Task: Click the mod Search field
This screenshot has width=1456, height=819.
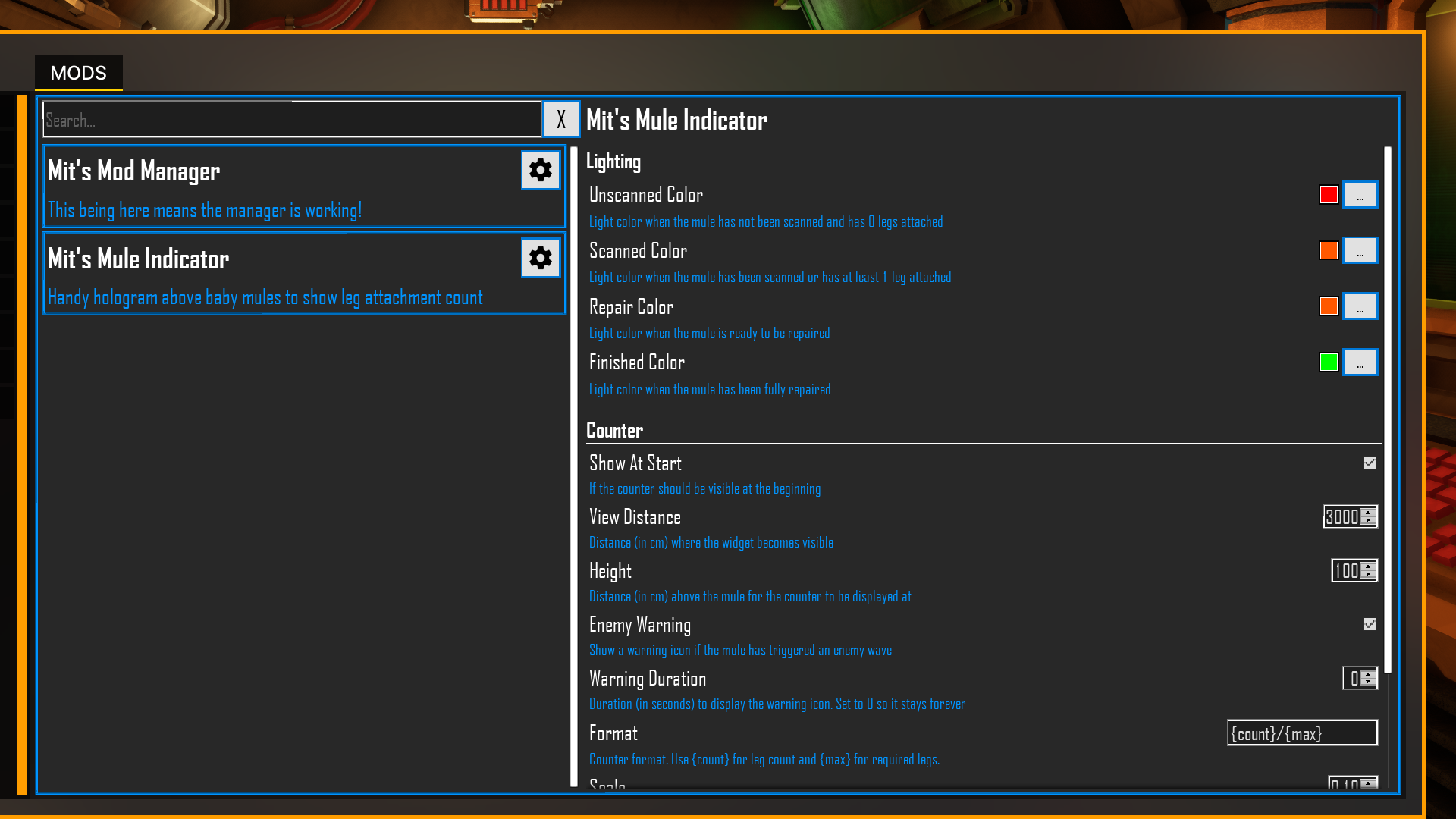Action: (x=292, y=119)
